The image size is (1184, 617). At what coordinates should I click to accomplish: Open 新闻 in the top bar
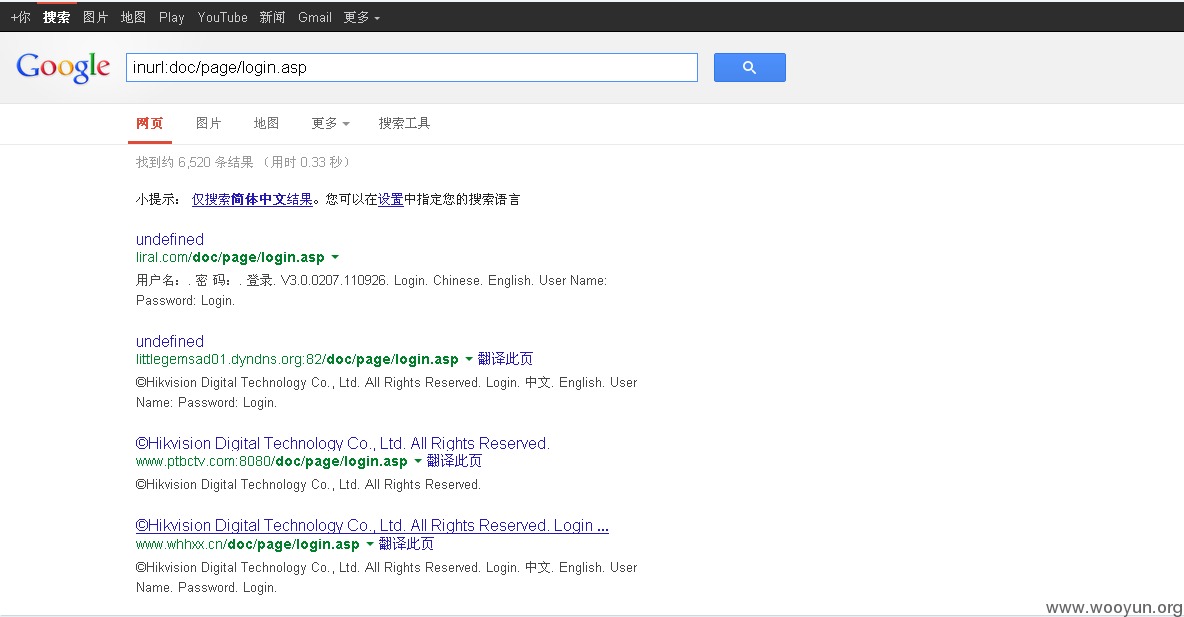click(x=272, y=17)
